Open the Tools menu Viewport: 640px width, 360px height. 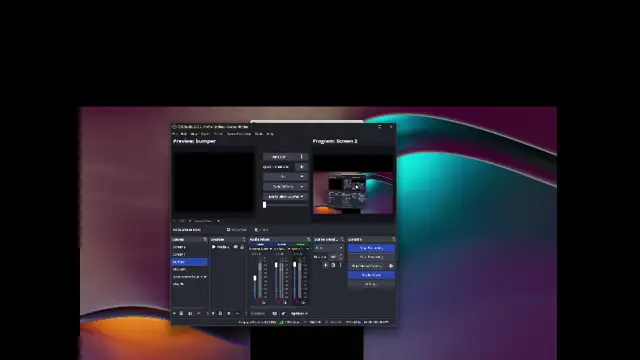click(259, 134)
